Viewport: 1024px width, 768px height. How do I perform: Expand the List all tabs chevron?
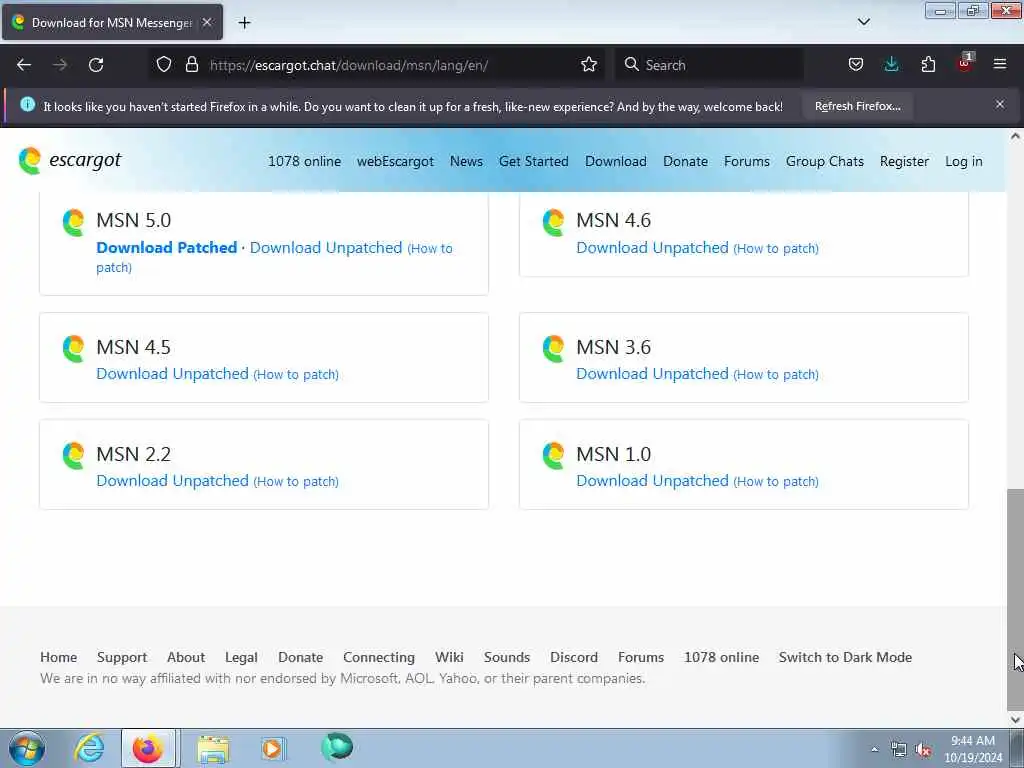click(x=863, y=22)
